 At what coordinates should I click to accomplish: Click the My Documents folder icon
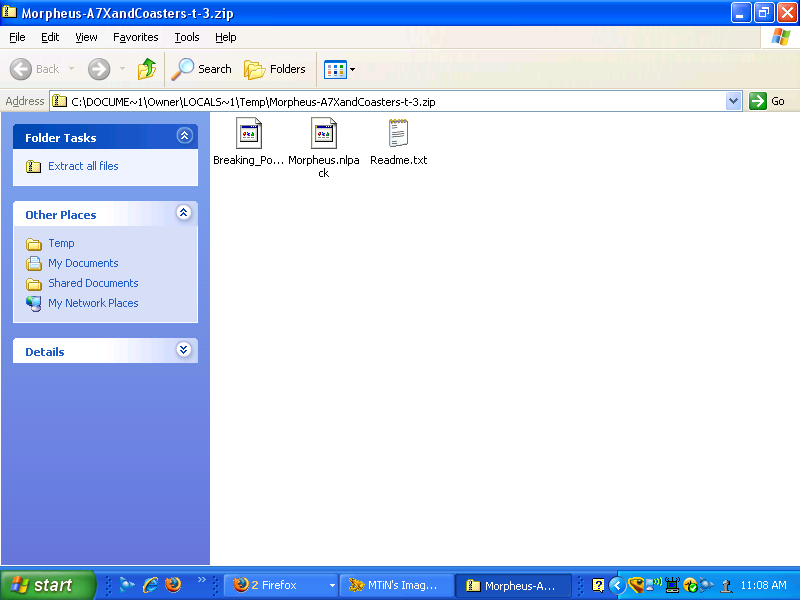point(34,263)
